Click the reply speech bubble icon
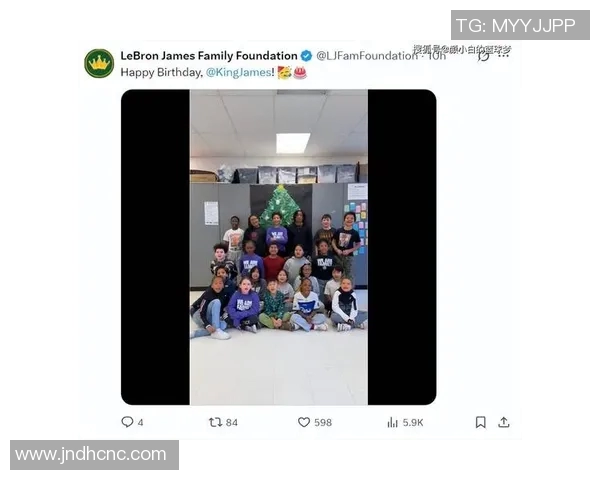Screen dimensions: 600x480 [x=127, y=422]
